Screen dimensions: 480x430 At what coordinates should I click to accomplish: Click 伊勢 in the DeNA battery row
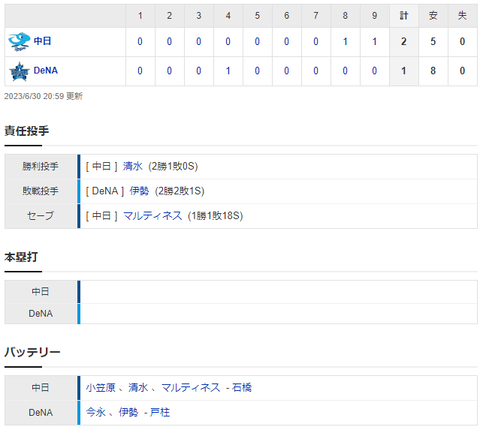128,412
